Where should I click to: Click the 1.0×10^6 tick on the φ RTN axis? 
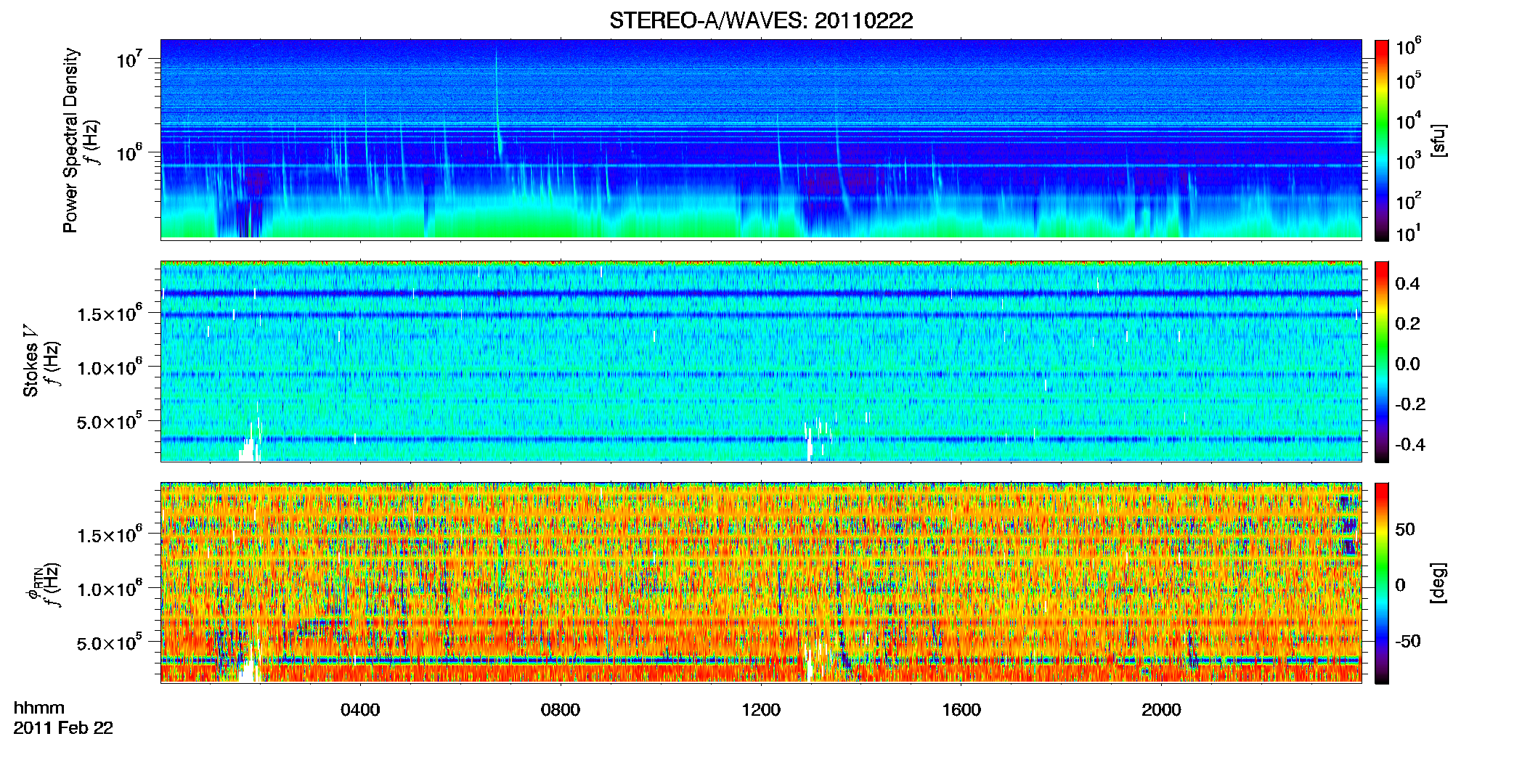tap(110, 588)
